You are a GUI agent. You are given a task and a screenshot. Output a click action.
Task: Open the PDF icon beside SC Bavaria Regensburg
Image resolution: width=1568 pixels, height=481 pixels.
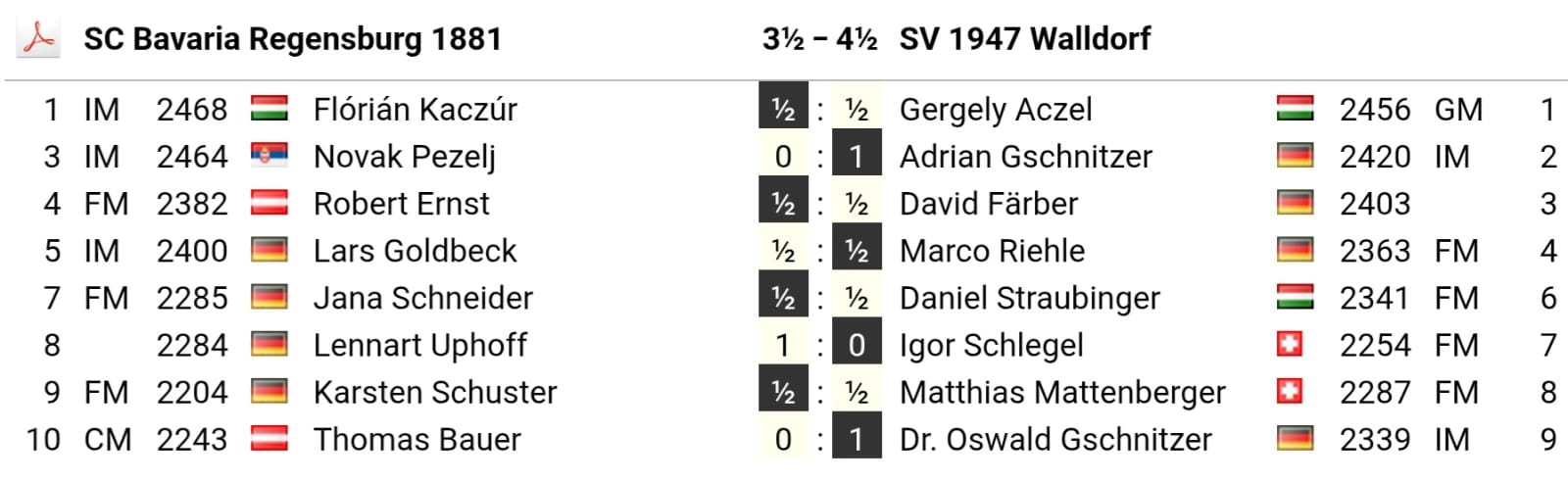click(x=38, y=39)
